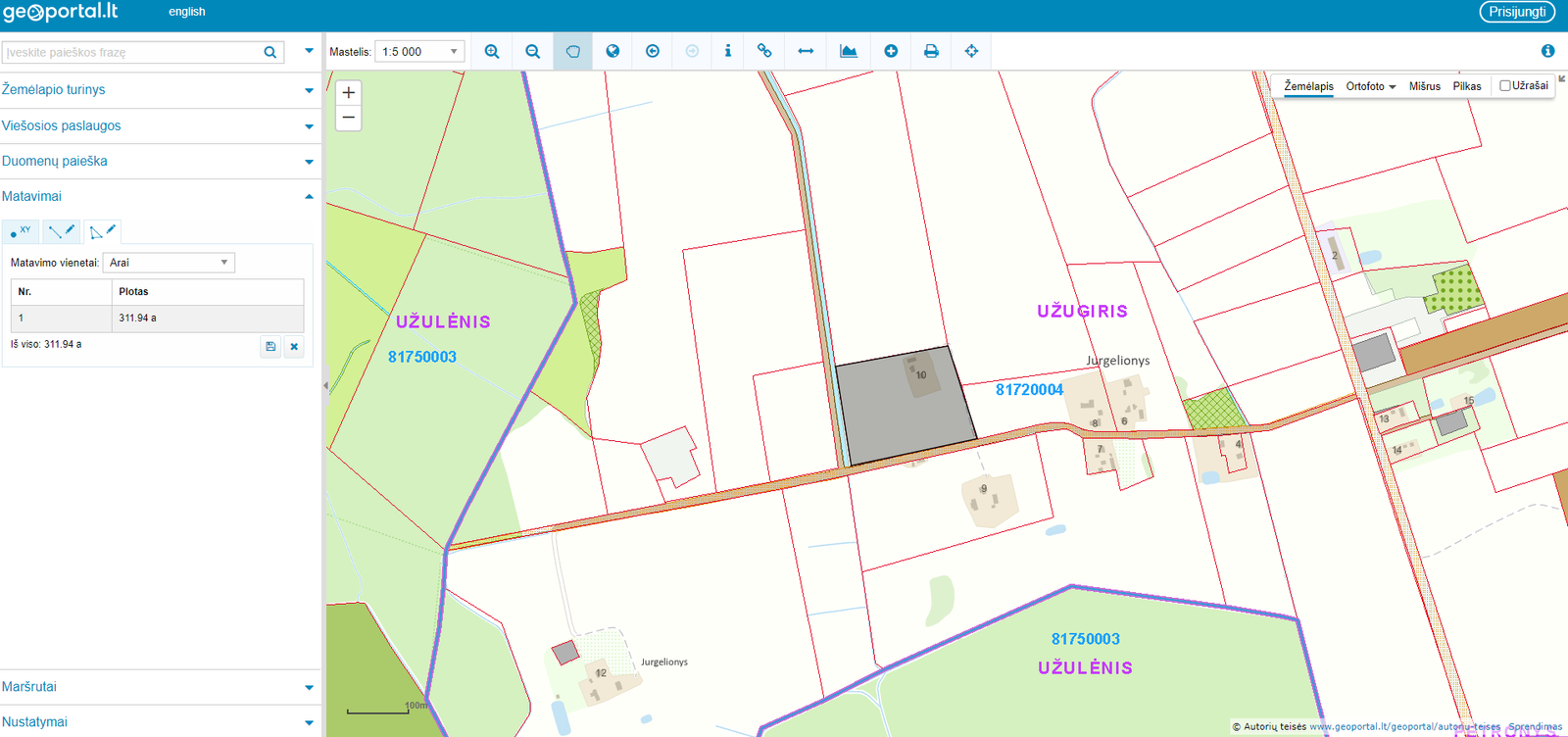Expand the Žemėlapio turinys panel

click(x=157, y=90)
